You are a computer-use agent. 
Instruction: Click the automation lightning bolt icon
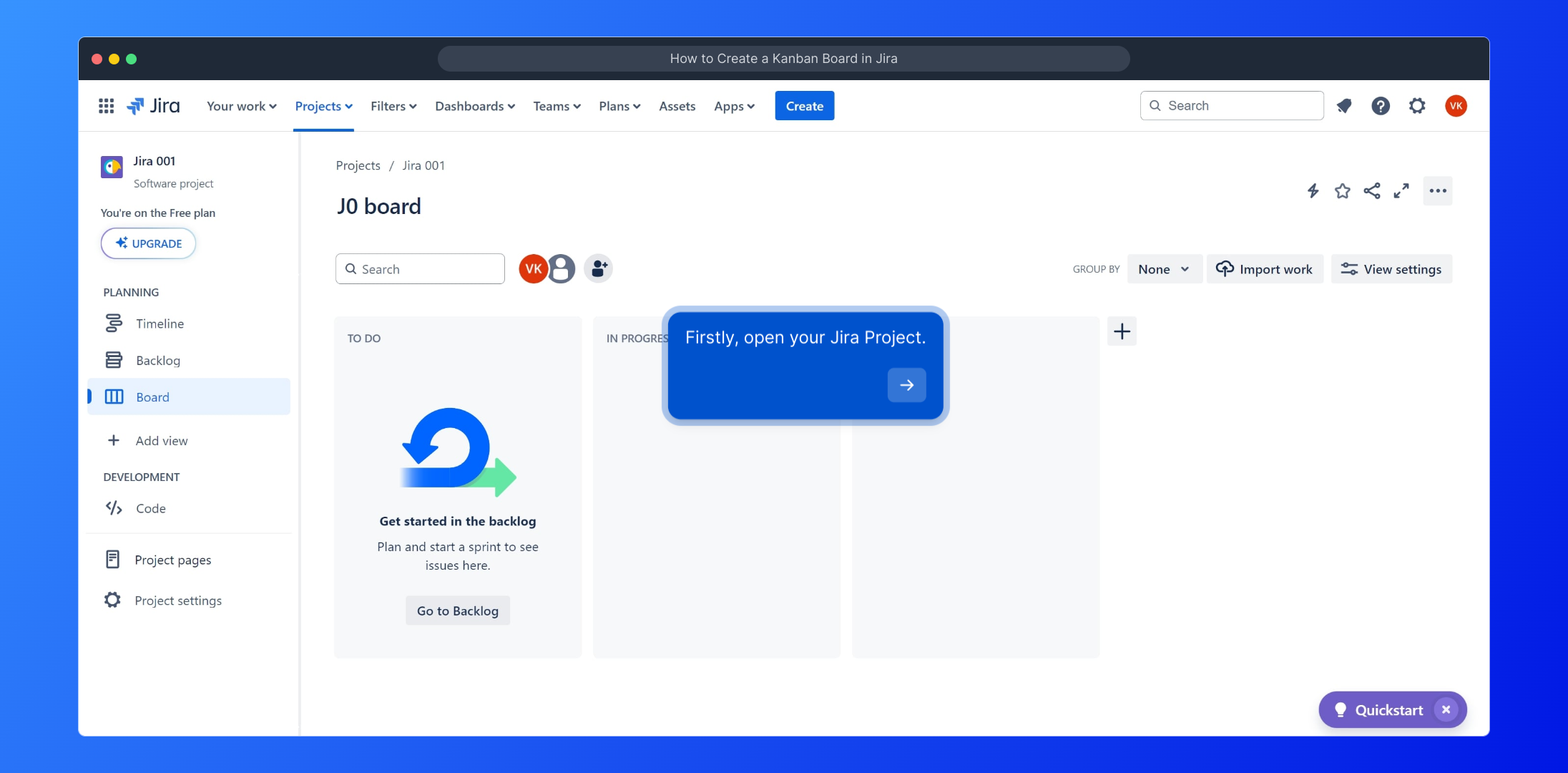point(1313,191)
